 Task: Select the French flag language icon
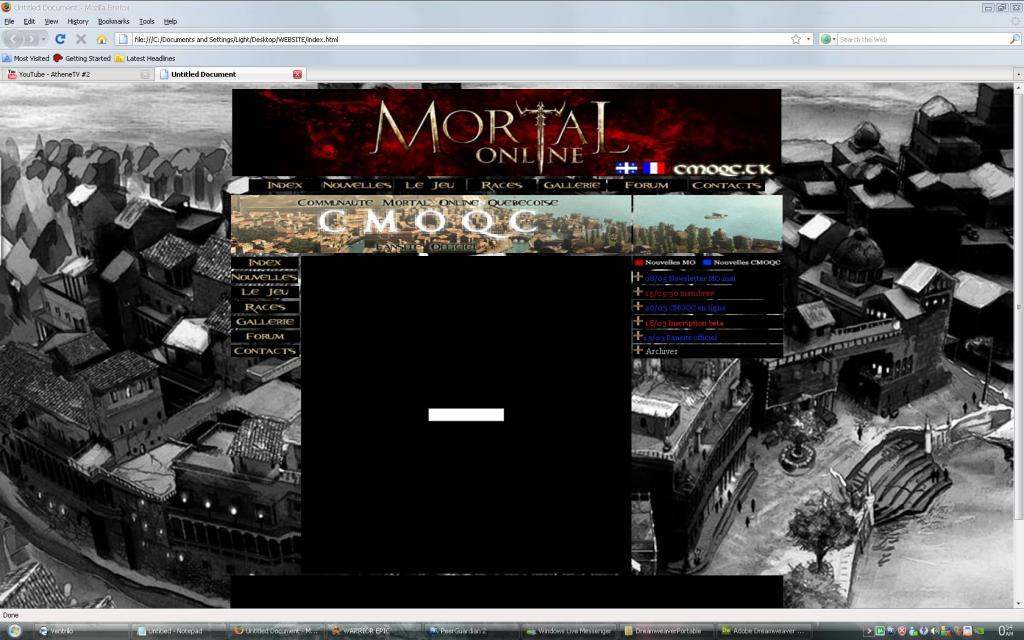click(x=654, y=168)
